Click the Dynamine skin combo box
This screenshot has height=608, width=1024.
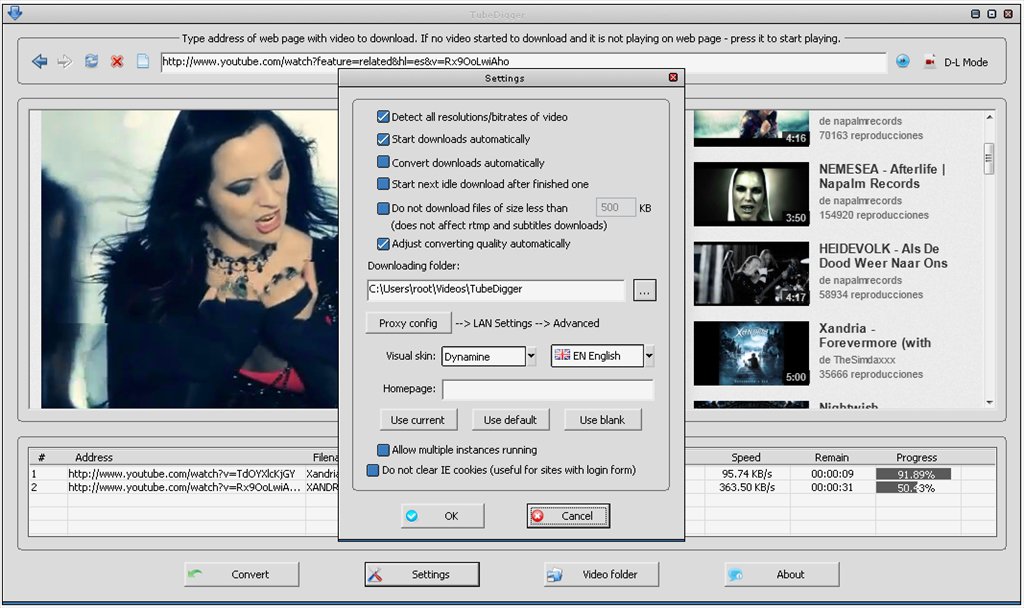483,357
